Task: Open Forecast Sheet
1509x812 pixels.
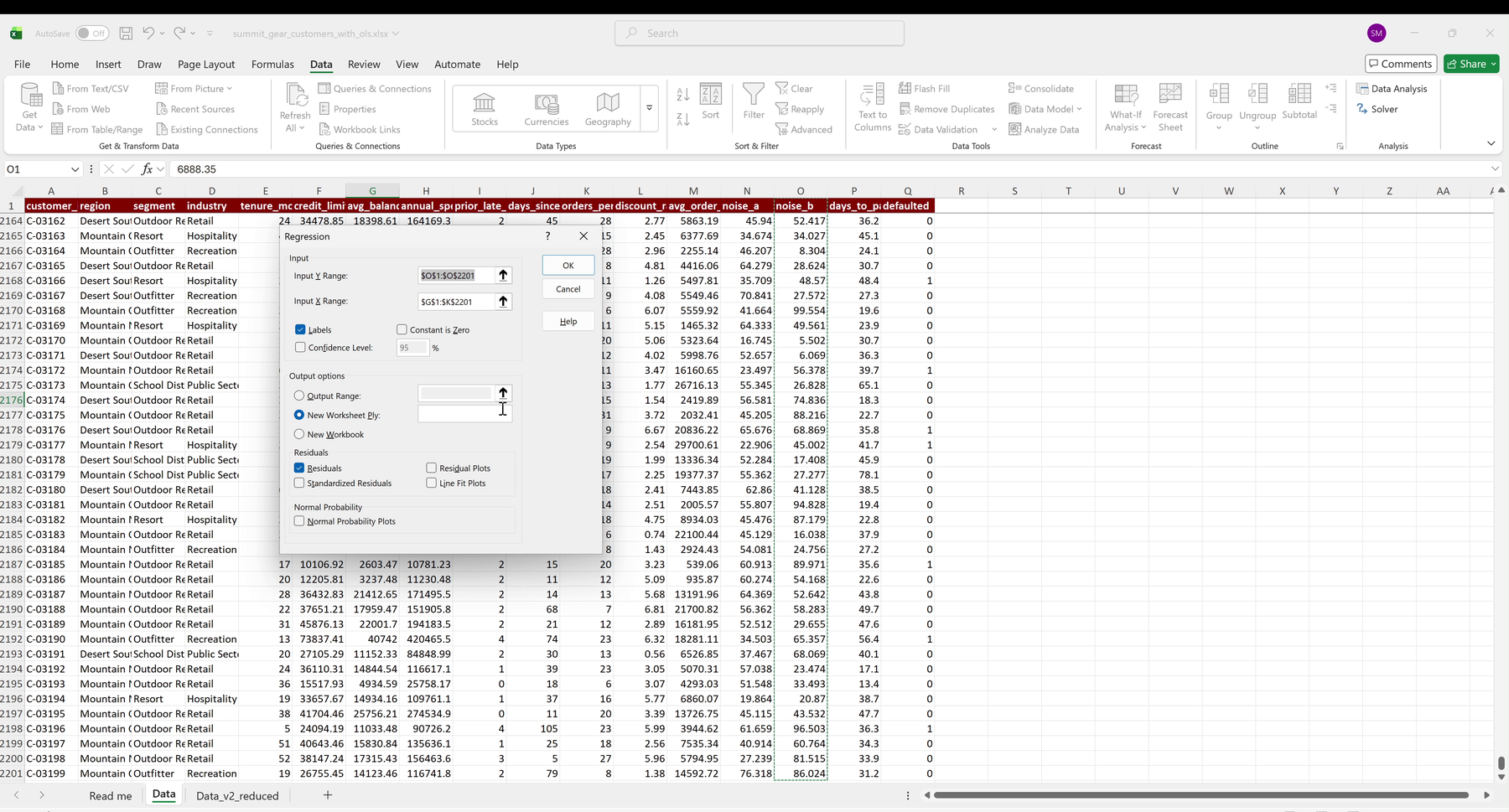Action: 1170,107
